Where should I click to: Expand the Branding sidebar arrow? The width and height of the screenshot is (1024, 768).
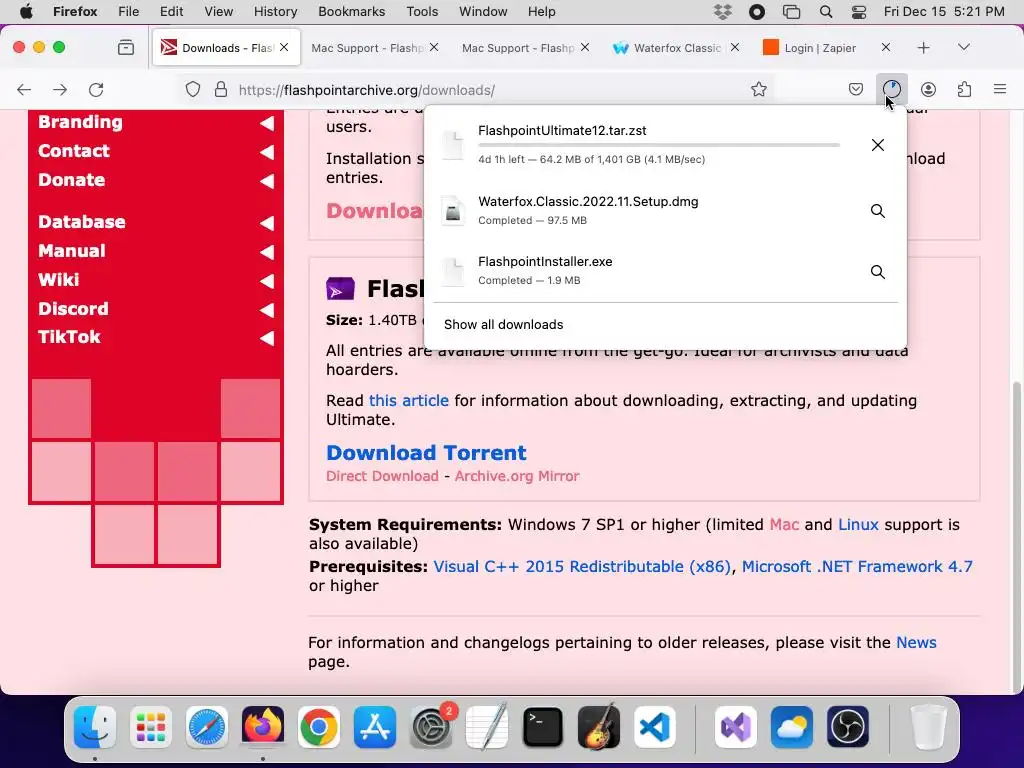coord(266,123)
